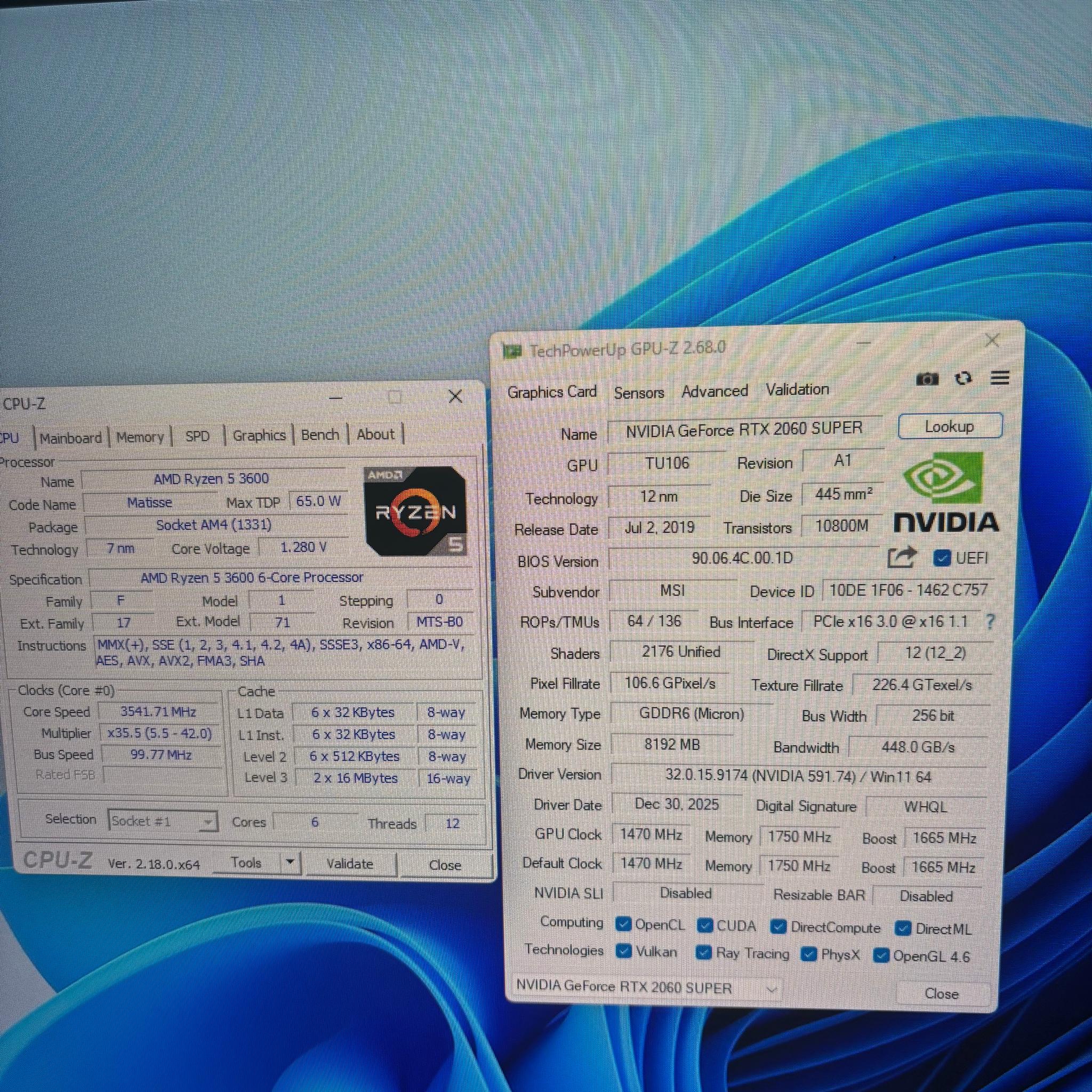Toggle the OpenCL checkbox
The height and width of the screenshot is (1092, 1092).
pyautogui.click(x=623, y=925)
